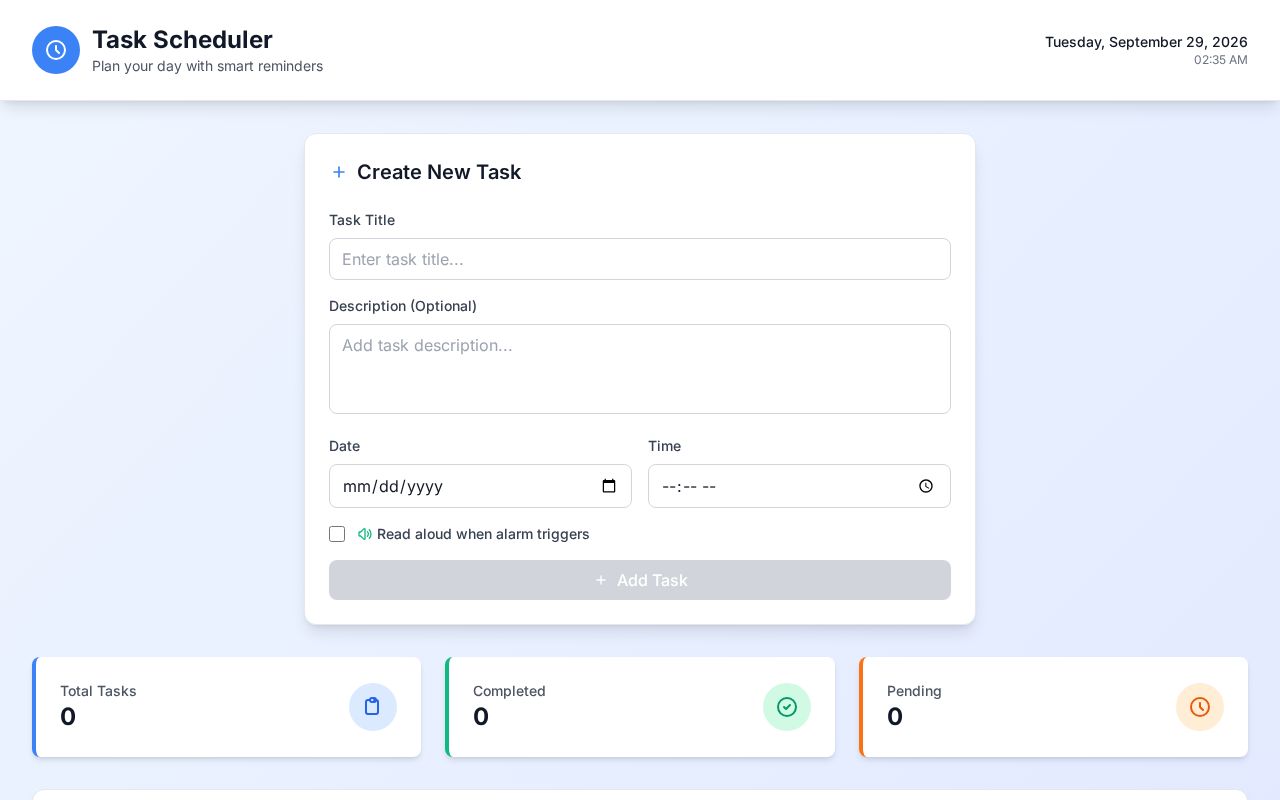Viewport: 1280px width, 800px height.
Task: Click the Completed label
Action: (509, 691)
